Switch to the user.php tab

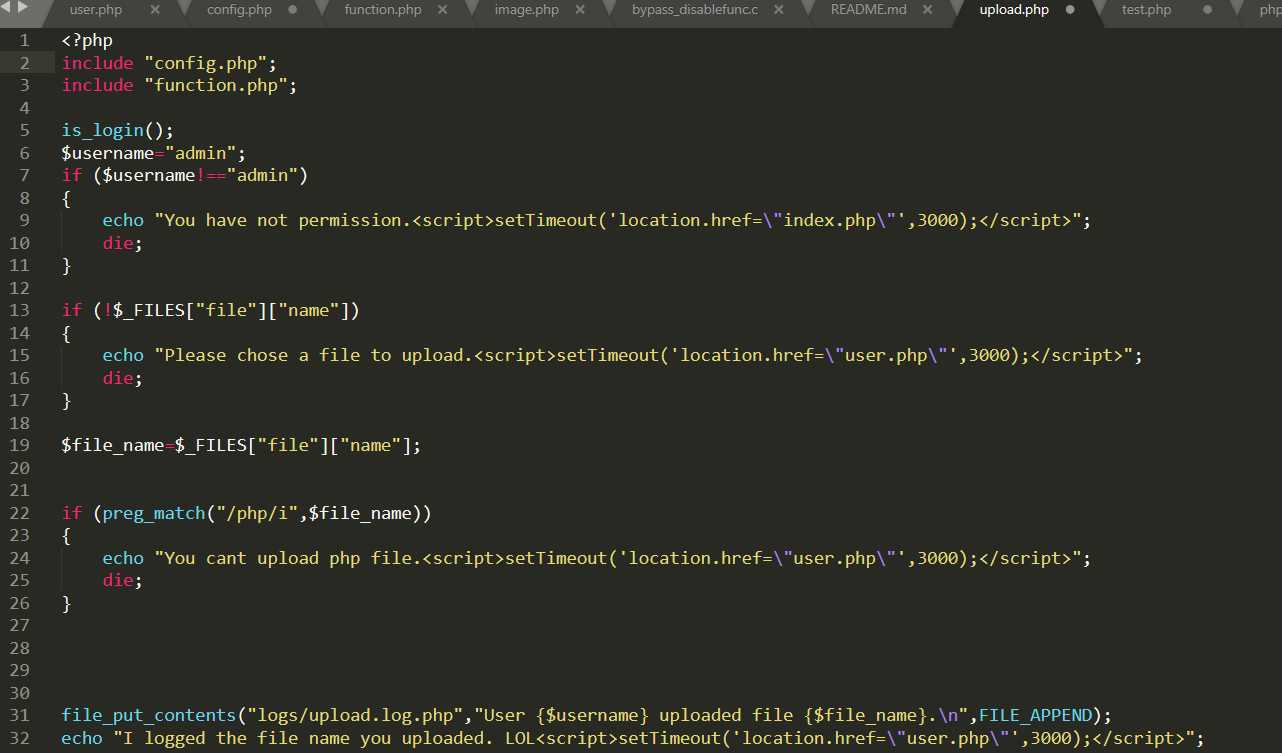96,10
